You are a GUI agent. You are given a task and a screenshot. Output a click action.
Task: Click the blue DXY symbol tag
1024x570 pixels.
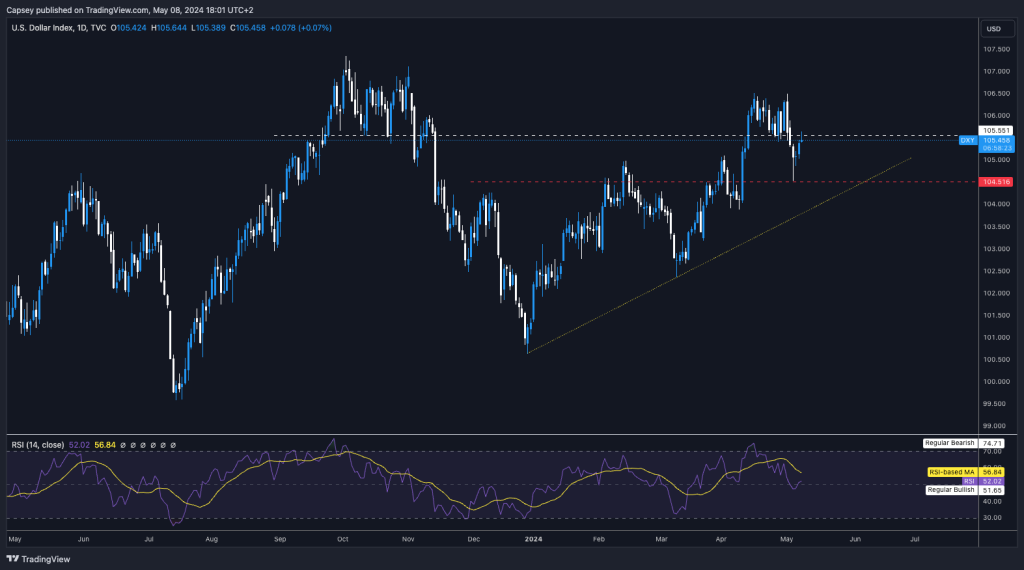(x=967, y=141)
